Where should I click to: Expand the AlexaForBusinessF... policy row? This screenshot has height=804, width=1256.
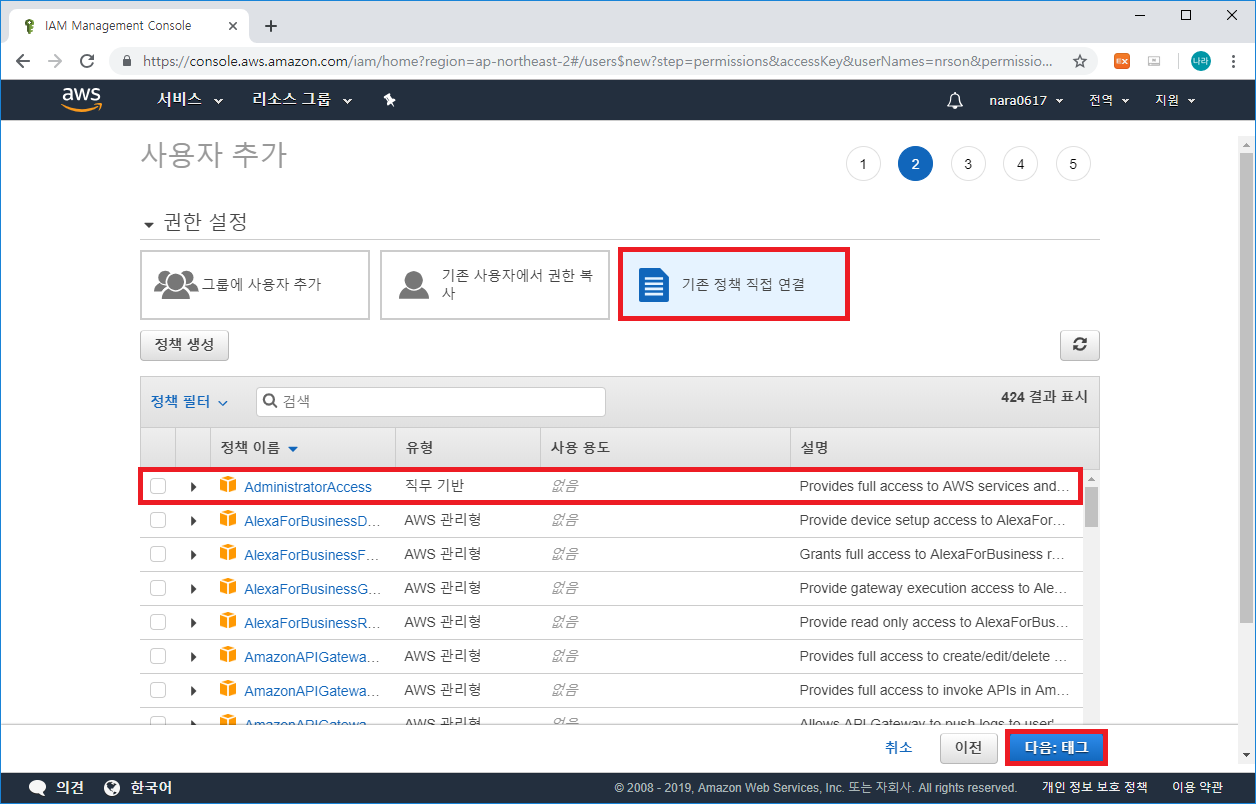pyautogui.click(x=193, y=555)
